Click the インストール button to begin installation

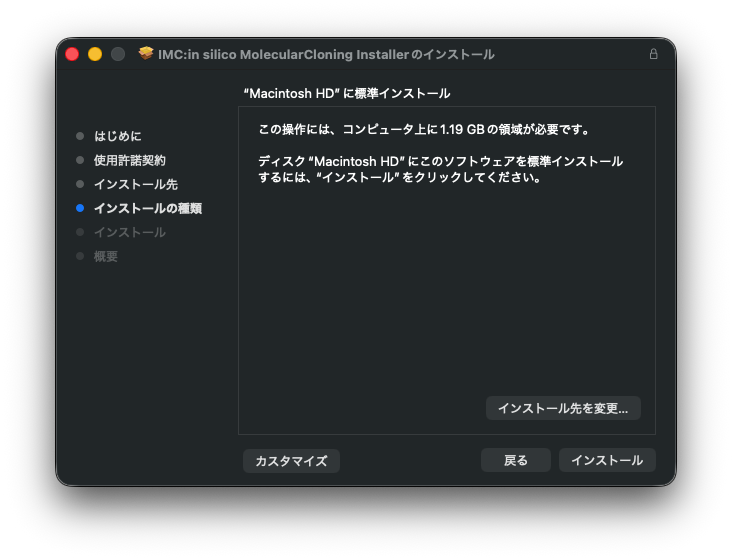point(607,460)
